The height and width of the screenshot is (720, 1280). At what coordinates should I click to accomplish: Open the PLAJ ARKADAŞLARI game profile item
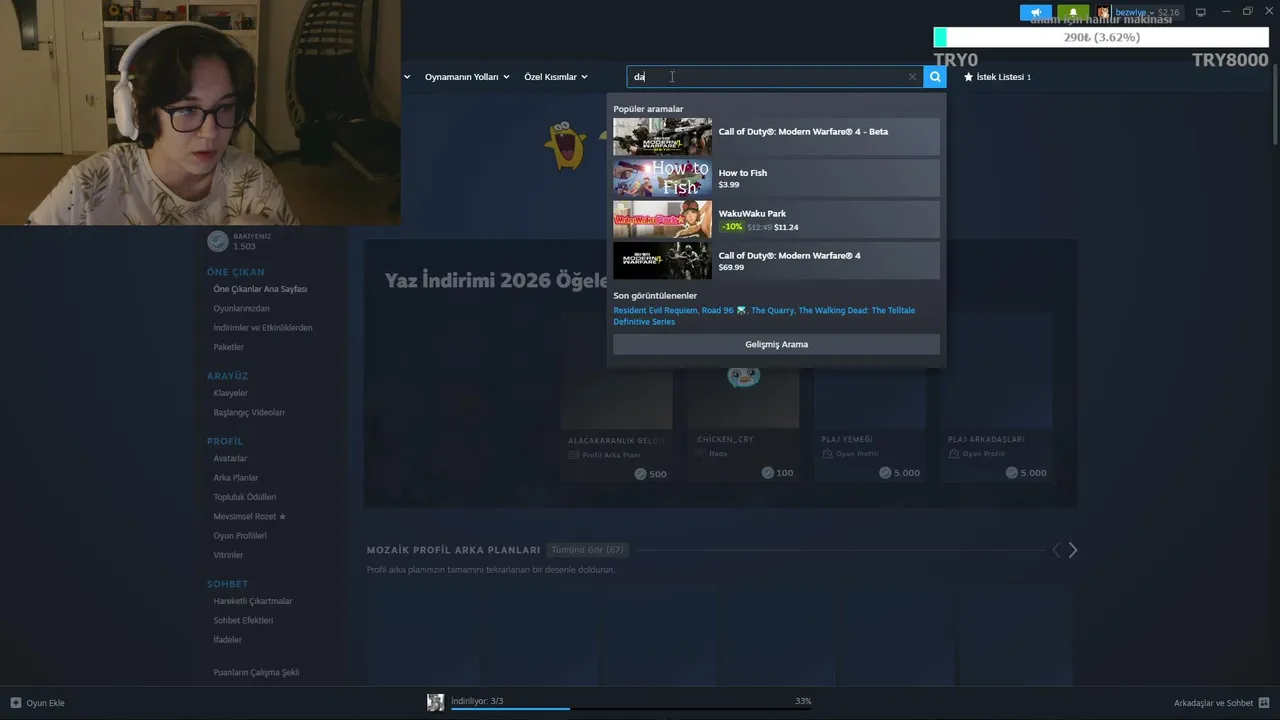996,396
